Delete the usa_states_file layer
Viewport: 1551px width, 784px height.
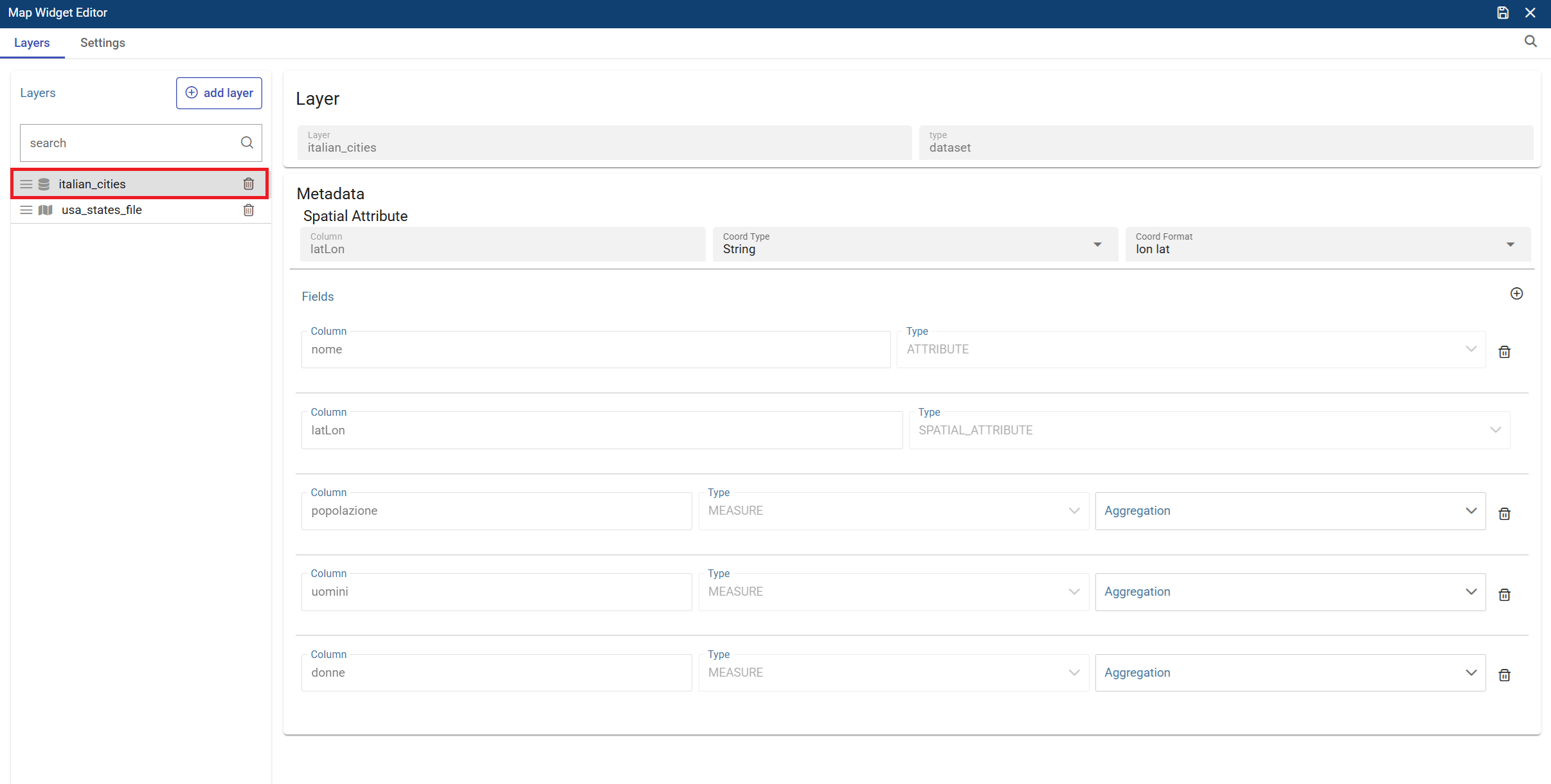pyautogui.click(x=249, y=210)
